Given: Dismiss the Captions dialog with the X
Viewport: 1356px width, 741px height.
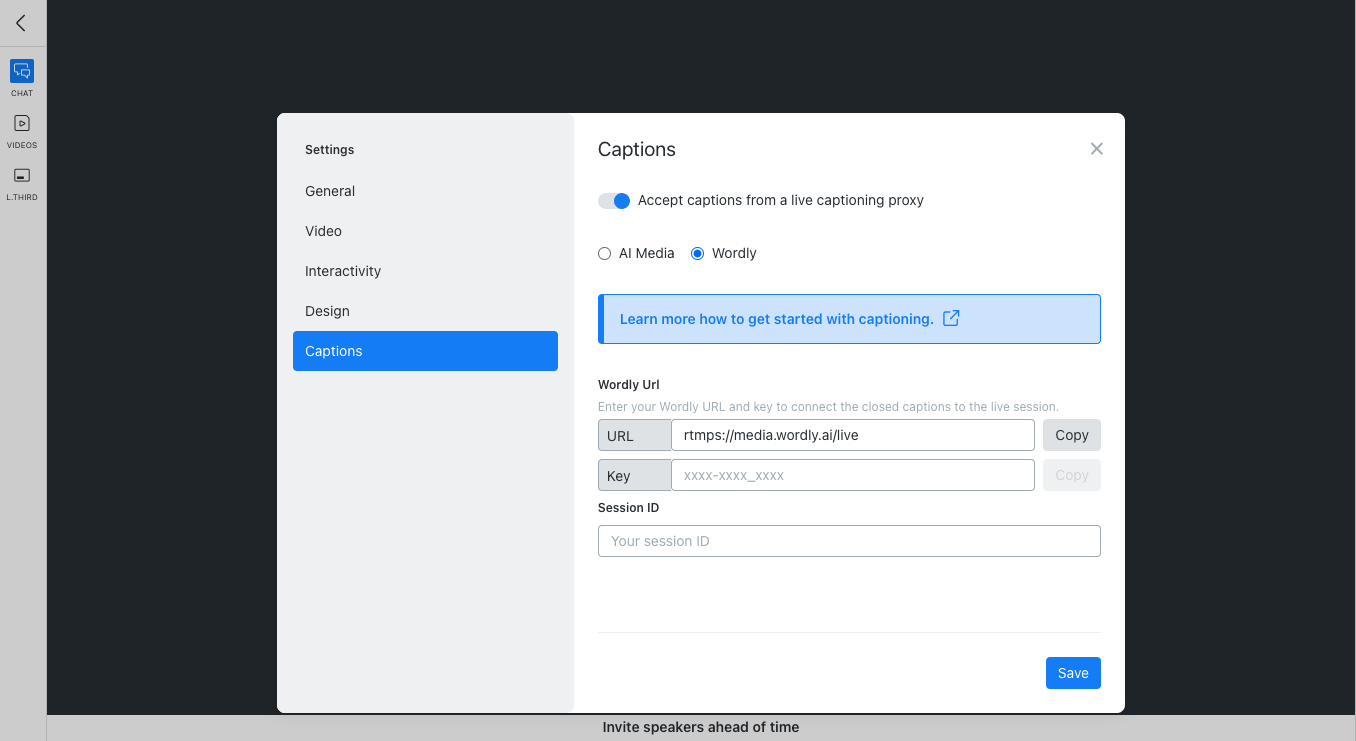Looking at the screenshot, I should [x=1096, y=148].
